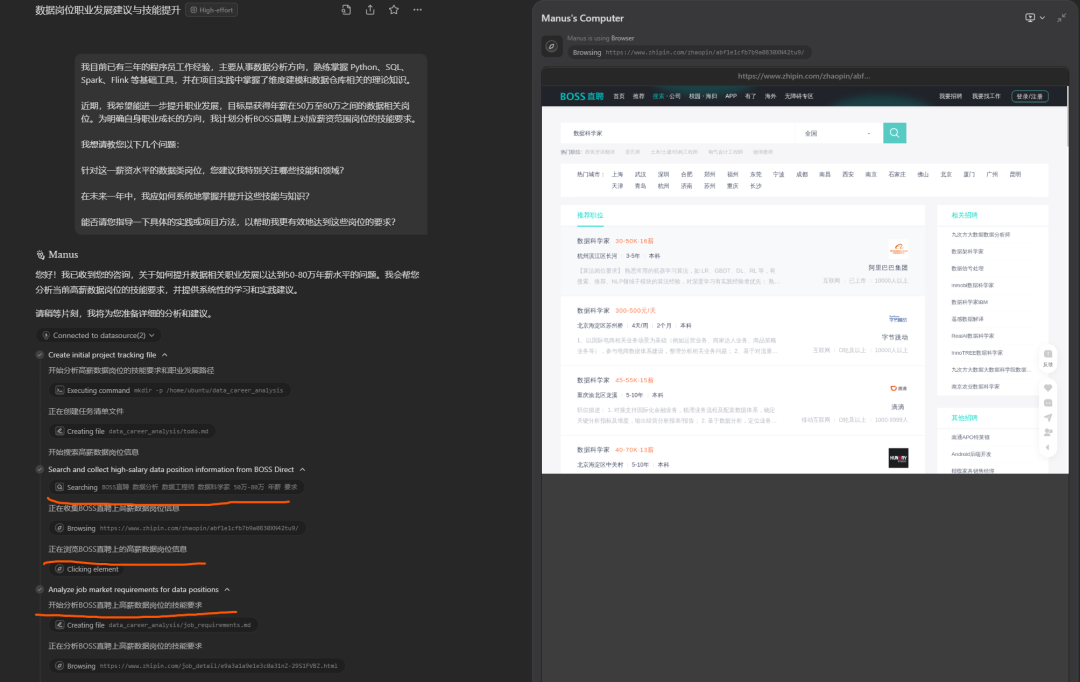Screen dimensions: 1080x682
Task: Select the APP menu item on BOSS直聘
Action: [731, 96]
